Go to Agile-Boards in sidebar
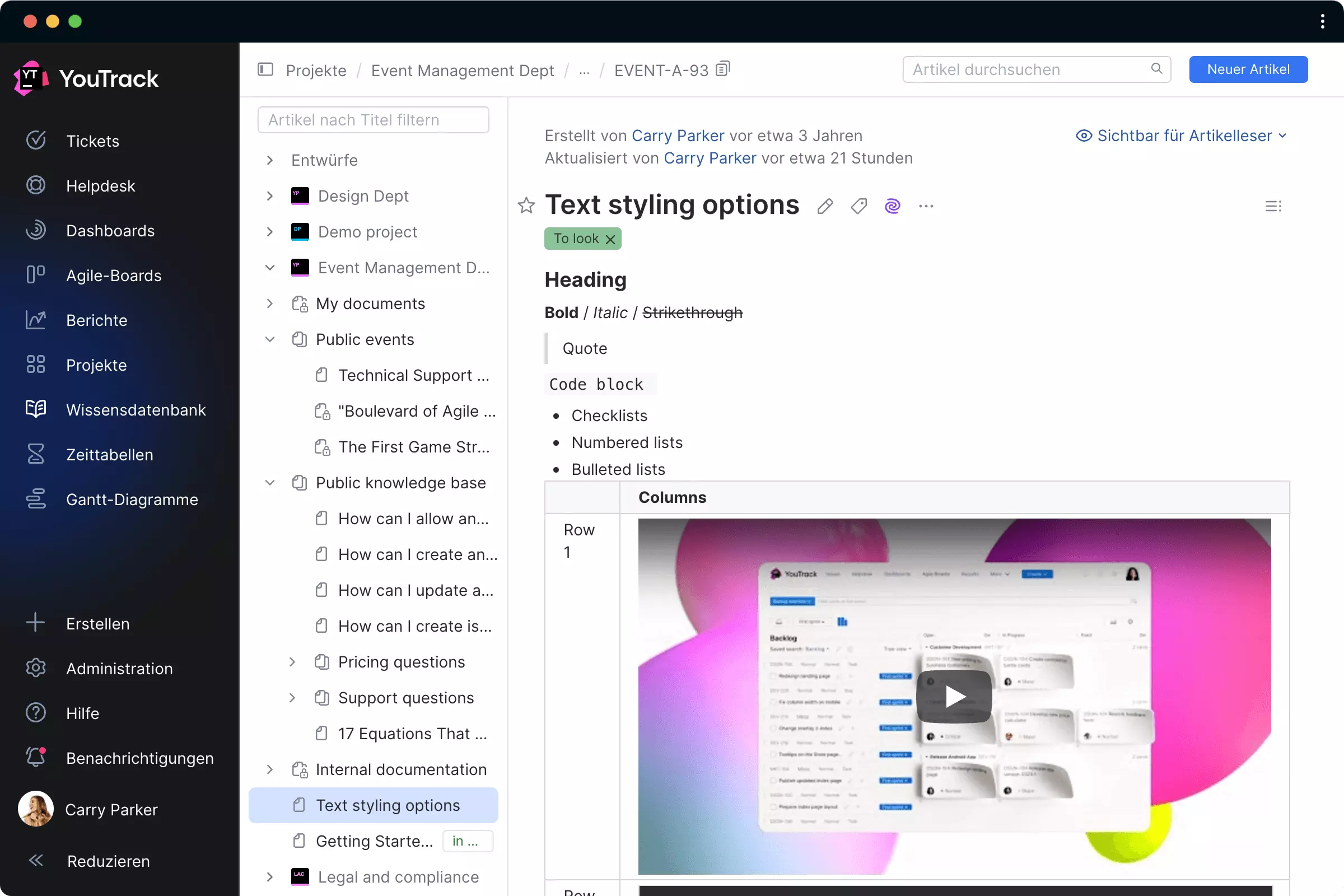 click(x=113, y=276)
